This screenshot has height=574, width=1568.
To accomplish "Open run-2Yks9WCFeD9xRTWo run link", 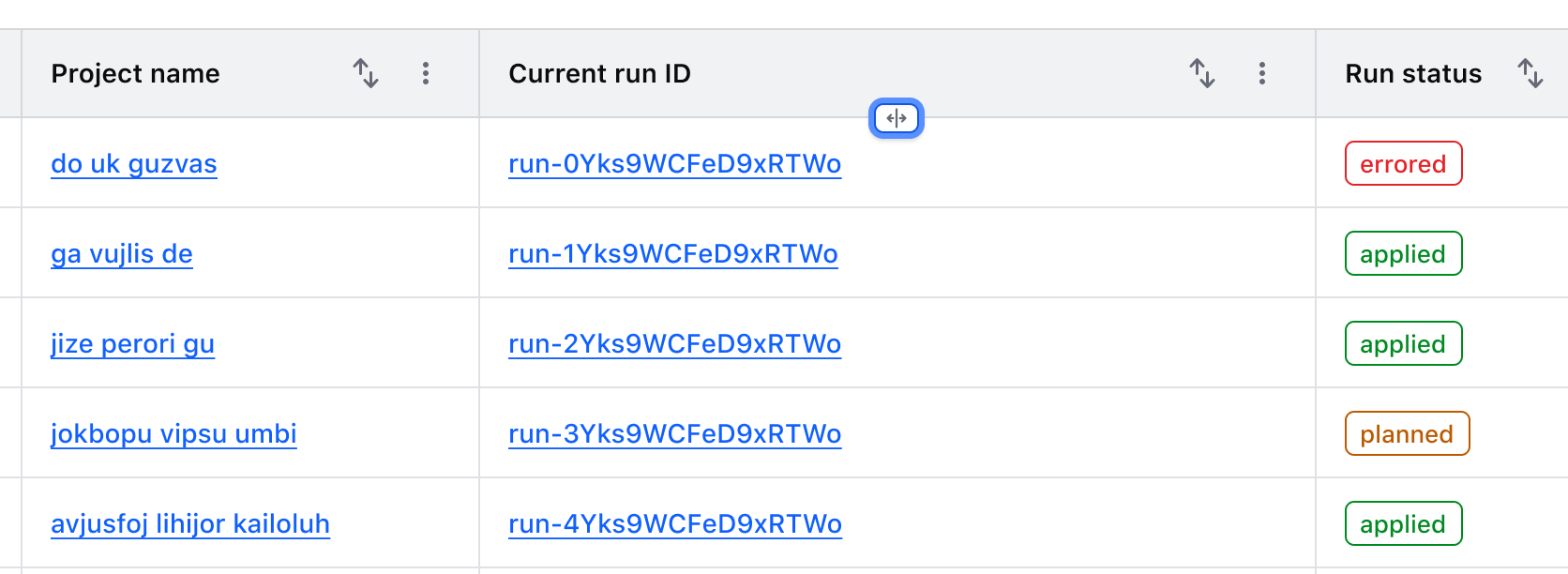I will point(674,344).
